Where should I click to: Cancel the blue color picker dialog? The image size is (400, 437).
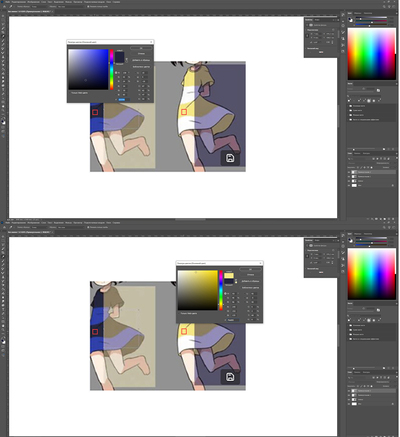pos(141,54)
